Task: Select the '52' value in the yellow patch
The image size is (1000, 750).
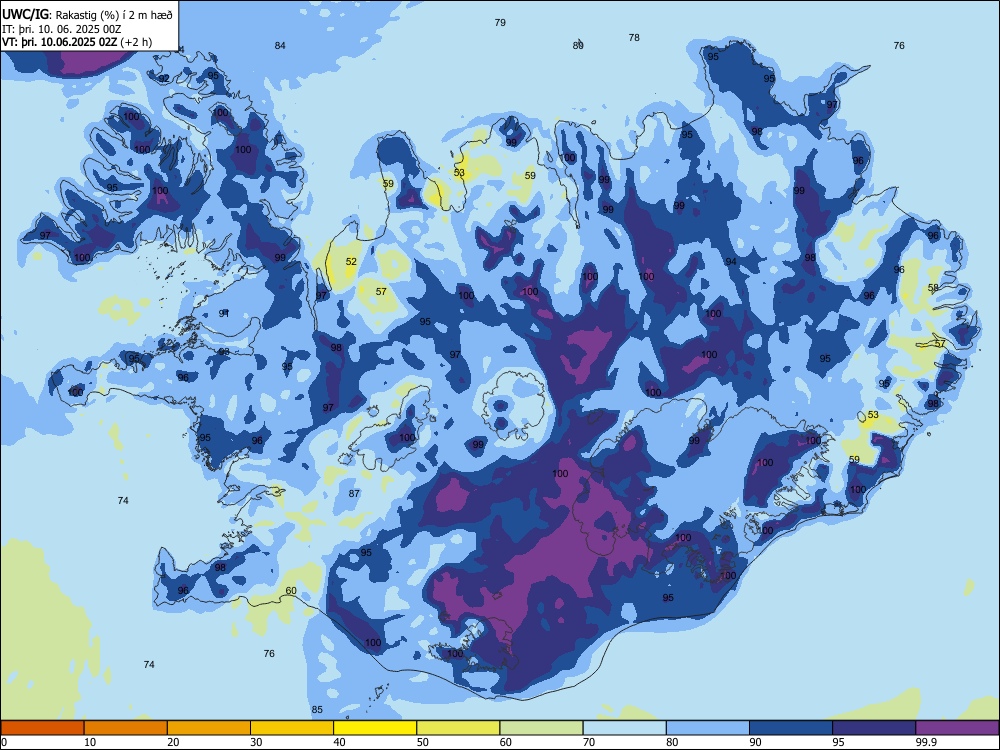Action: (x=351, y=261)
